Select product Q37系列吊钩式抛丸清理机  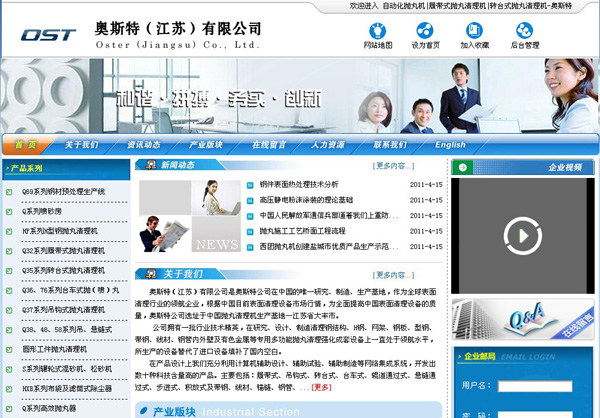click(x=63, y=309)
